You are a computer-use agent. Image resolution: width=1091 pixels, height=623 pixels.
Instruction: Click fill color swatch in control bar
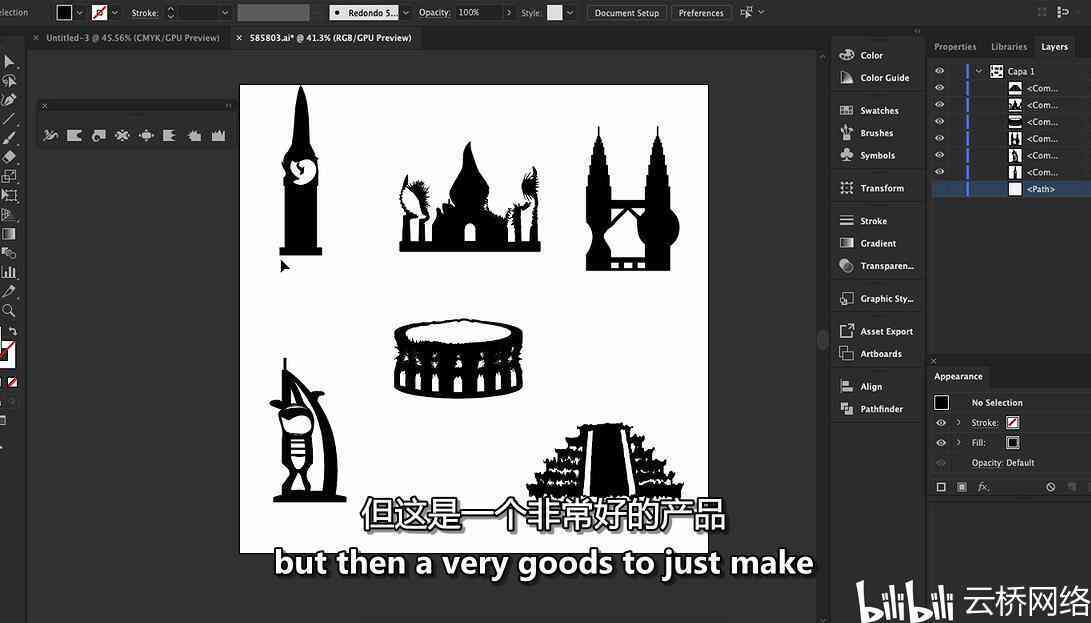64,13
